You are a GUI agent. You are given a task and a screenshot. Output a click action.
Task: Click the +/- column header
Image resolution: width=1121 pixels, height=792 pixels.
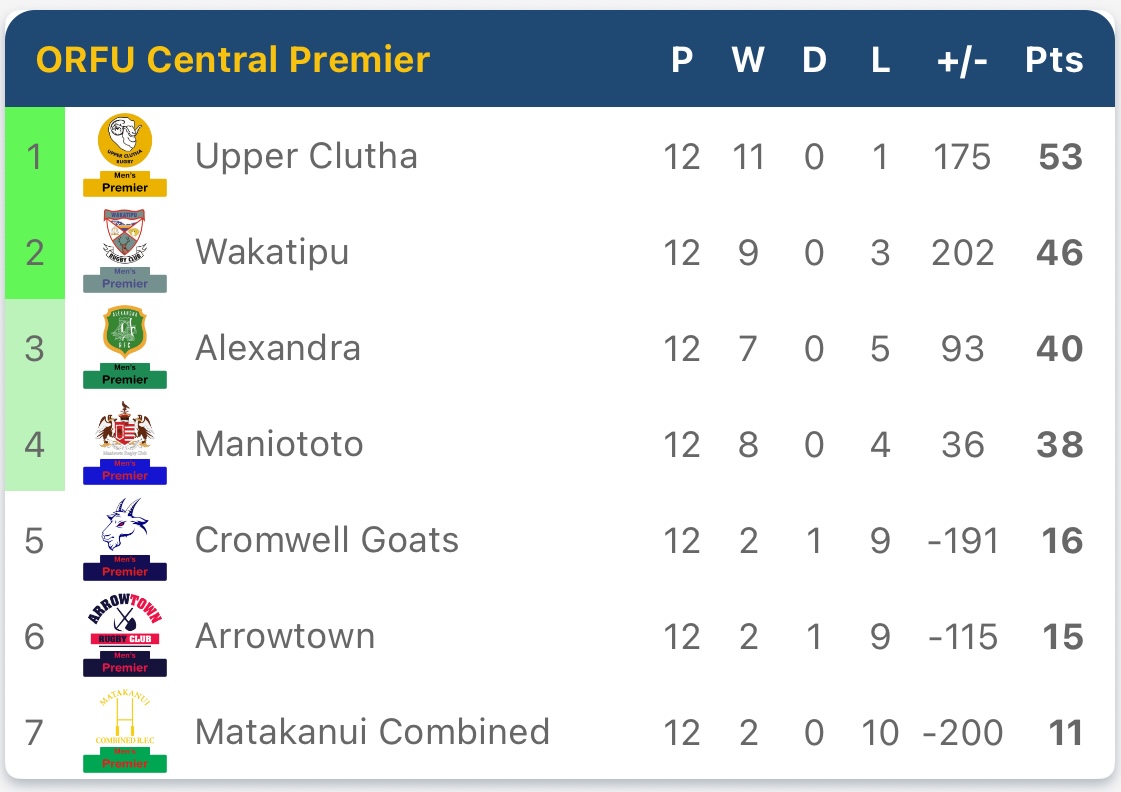[x=962, y=60]
